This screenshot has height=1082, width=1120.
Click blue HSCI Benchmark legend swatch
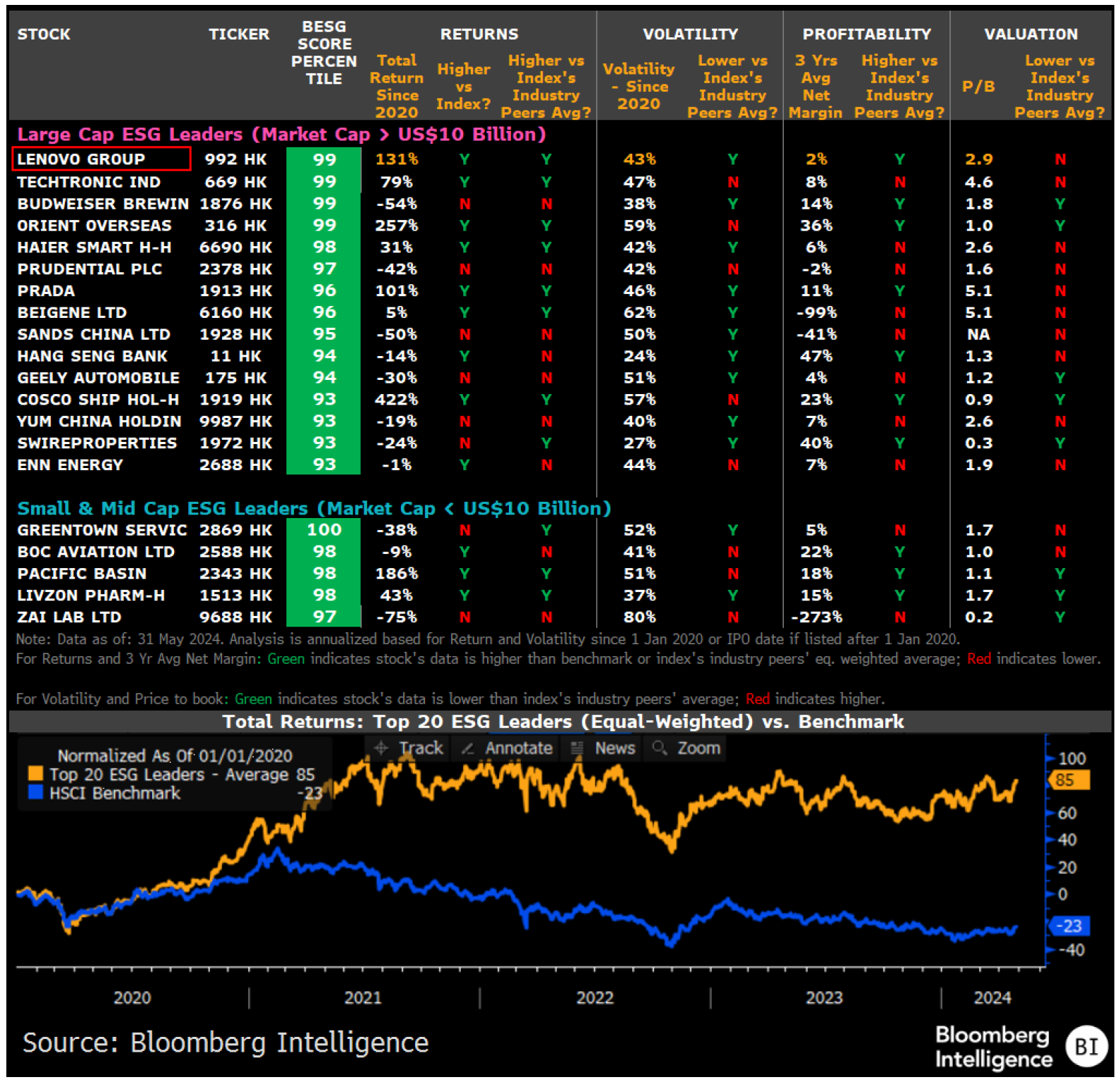35,793
